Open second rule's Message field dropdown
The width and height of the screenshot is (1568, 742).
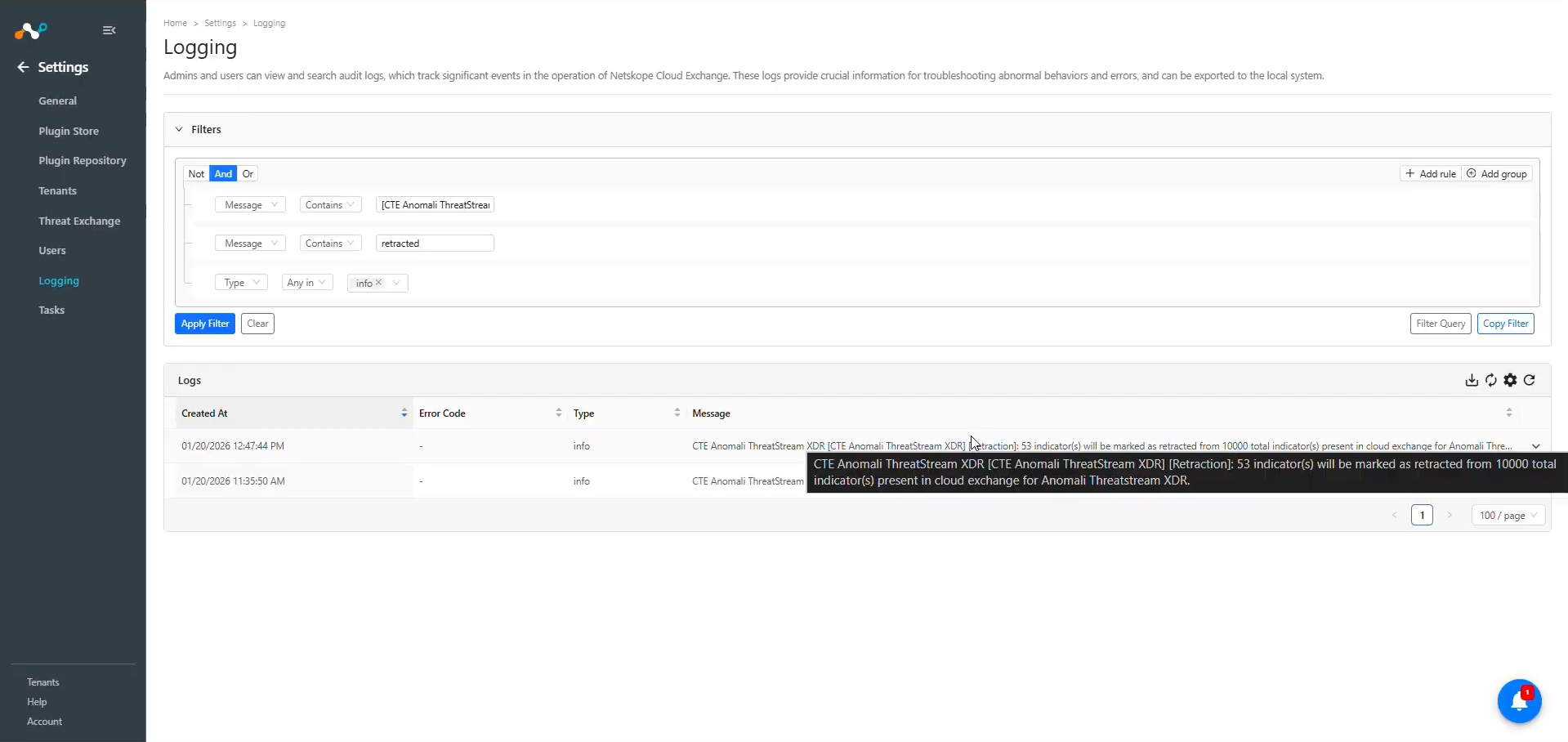[250, 244]
